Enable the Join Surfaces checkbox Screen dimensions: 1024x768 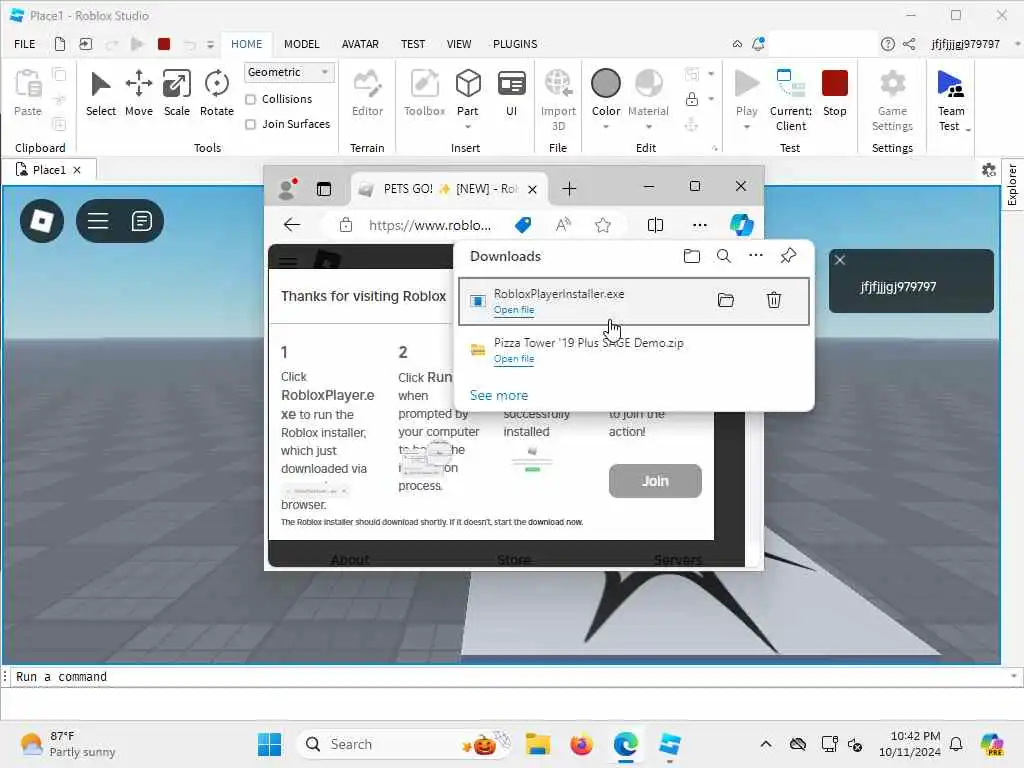pyautogui.click(x=250, y=124)
